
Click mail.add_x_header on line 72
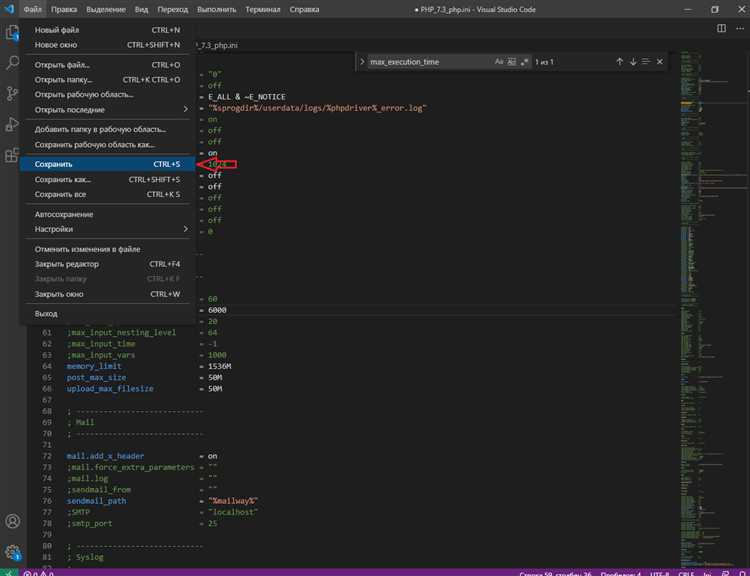105,456
